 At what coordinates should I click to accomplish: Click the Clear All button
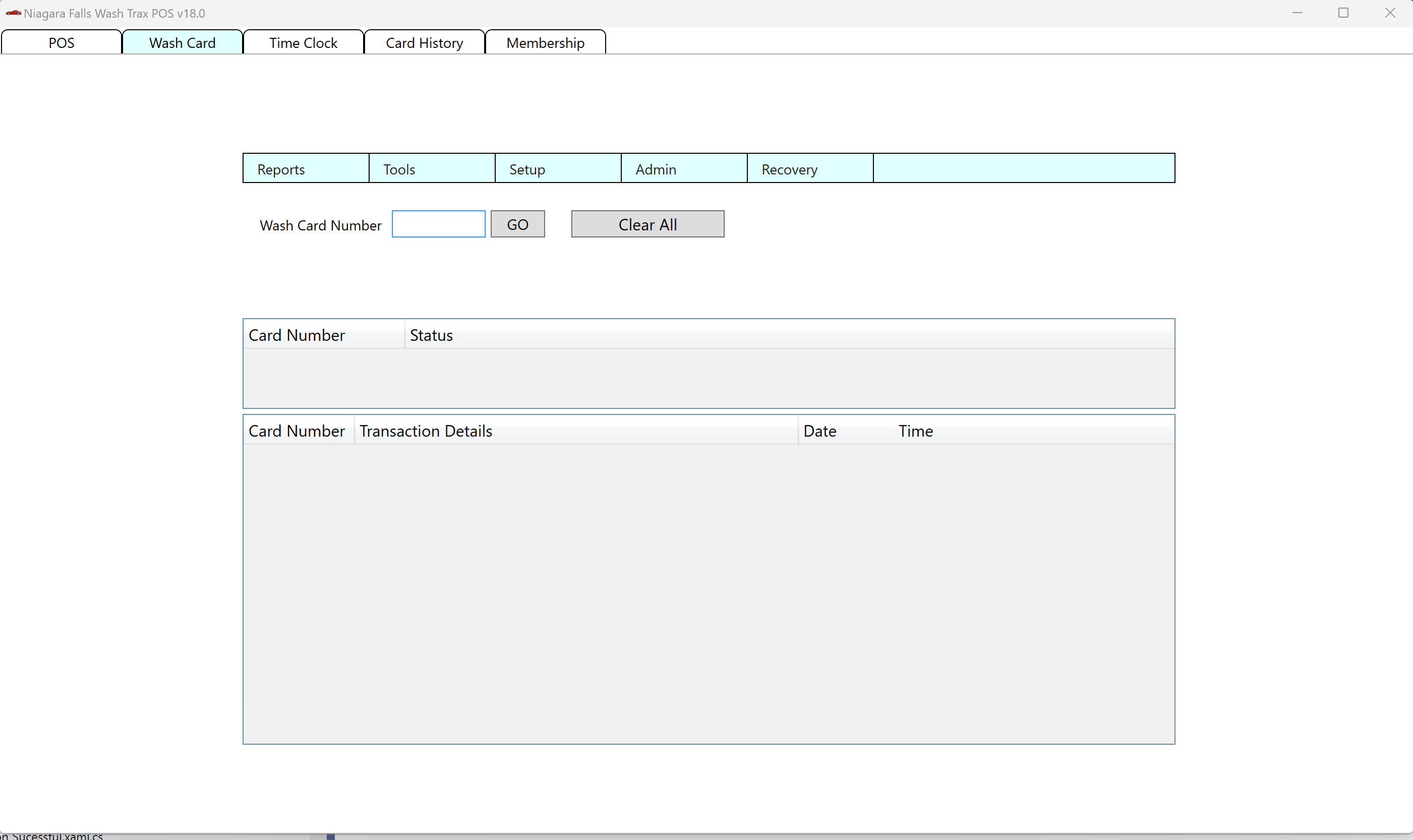click(648, 224)
